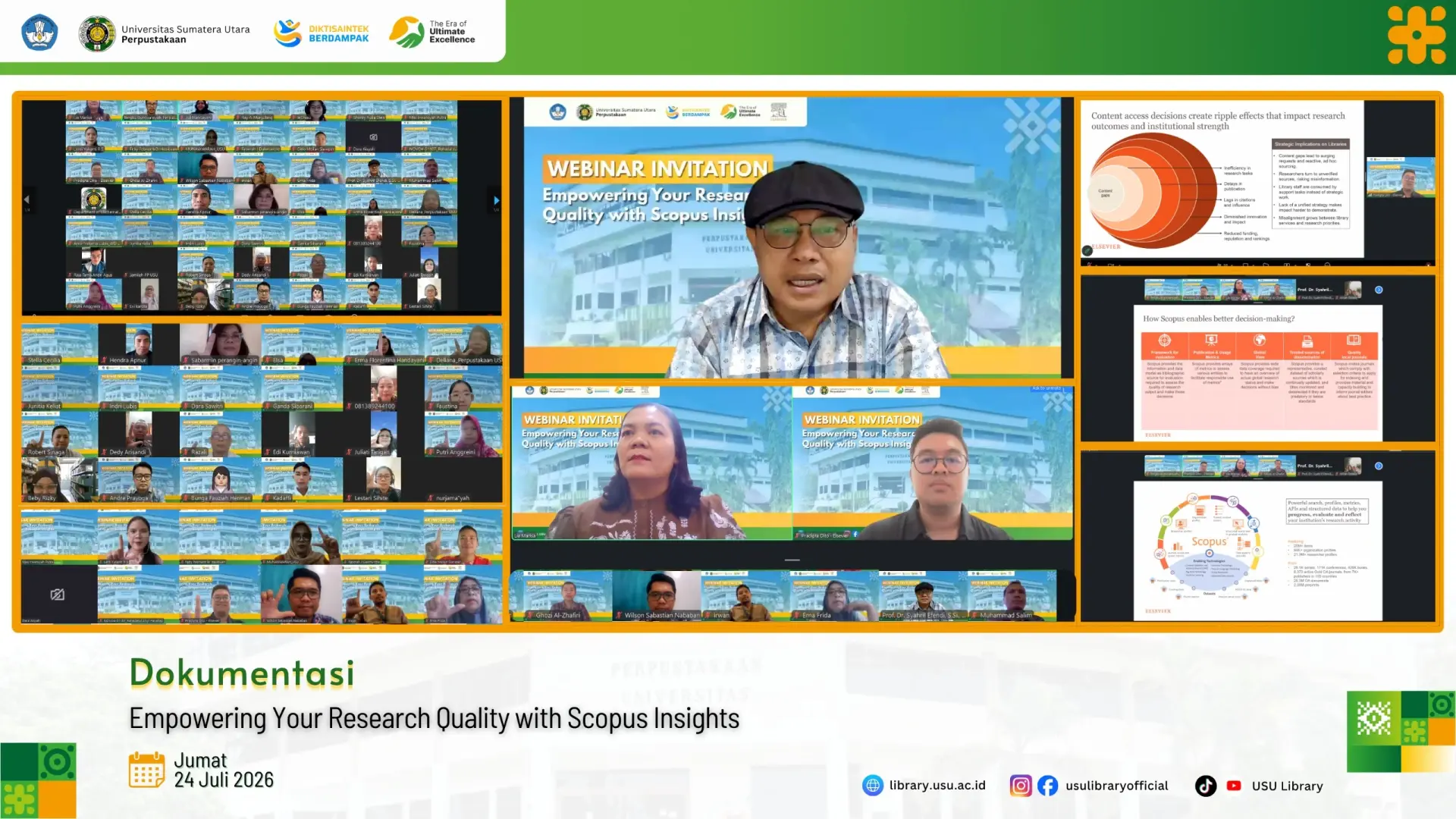Image resolution: width=1456 pixels, height=819 pixels.
Task: Click the Diktisaintek Berdampak logo
Action: [x=322, y=33]
